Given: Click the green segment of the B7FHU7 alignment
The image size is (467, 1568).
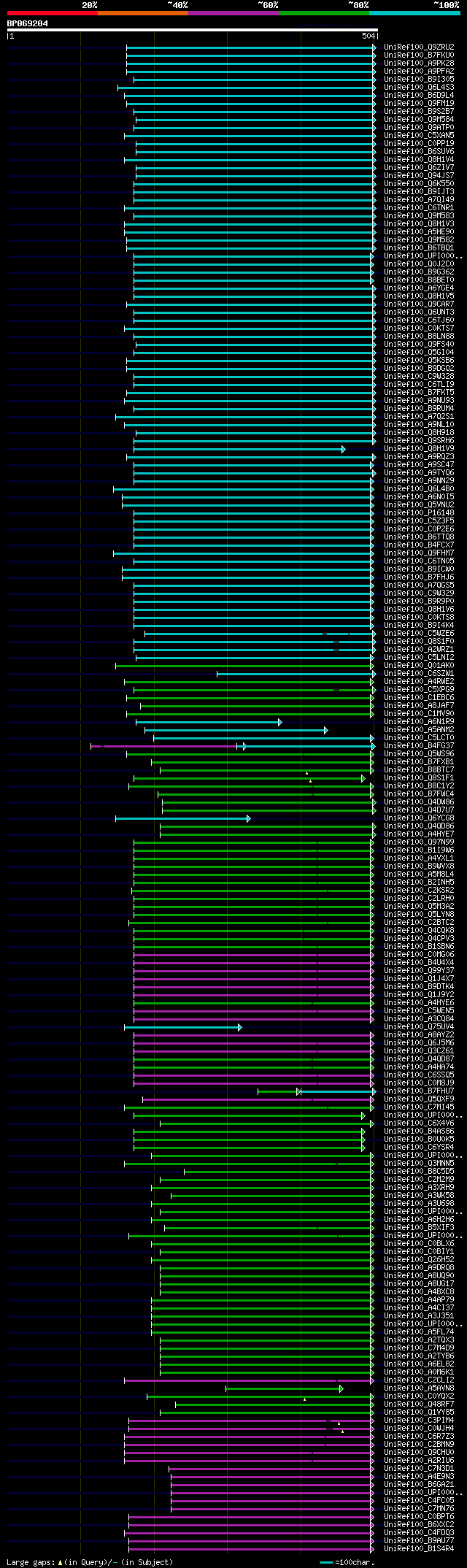Looking at the screenshot, I should click(x=277, y=1091).
